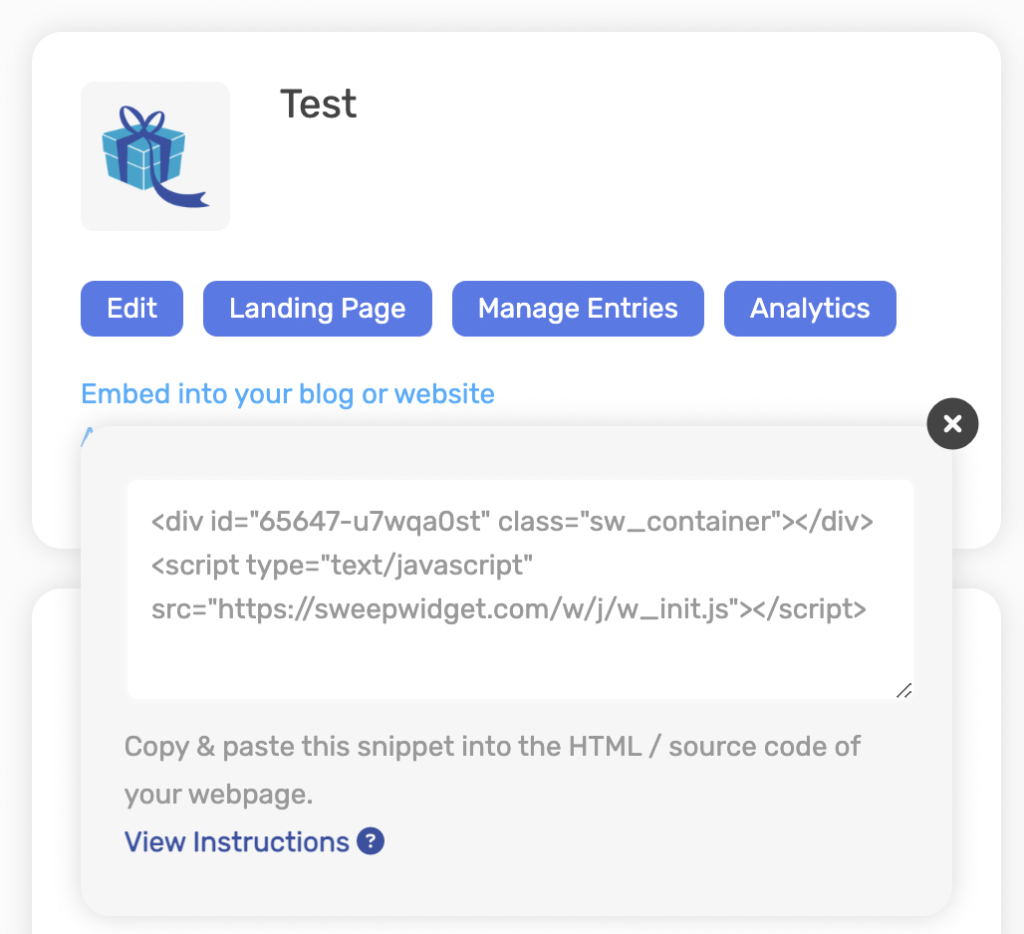Click the gift box giveaway thumbnail
The image size is (1024, 934).
point(155,156)
